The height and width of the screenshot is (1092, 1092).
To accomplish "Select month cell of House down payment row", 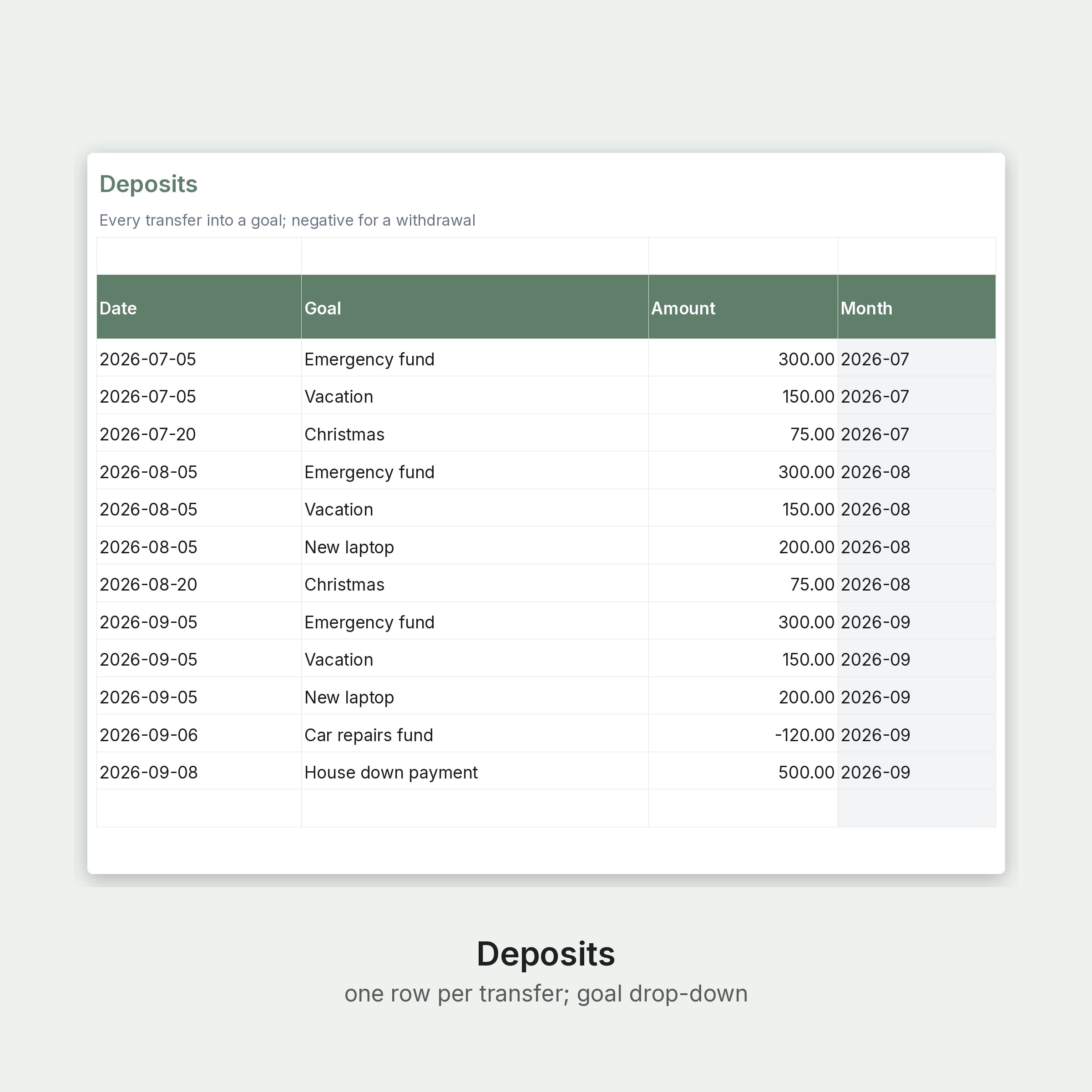I will click(x=917, y=771).
